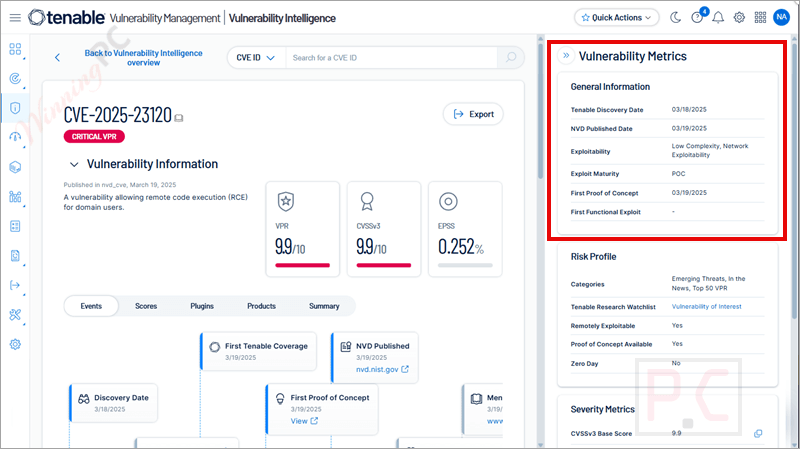Image resolution: width=800 pixels, height=449 pixels.
Task: Click the magnifier search button
Action: [511, 58]
